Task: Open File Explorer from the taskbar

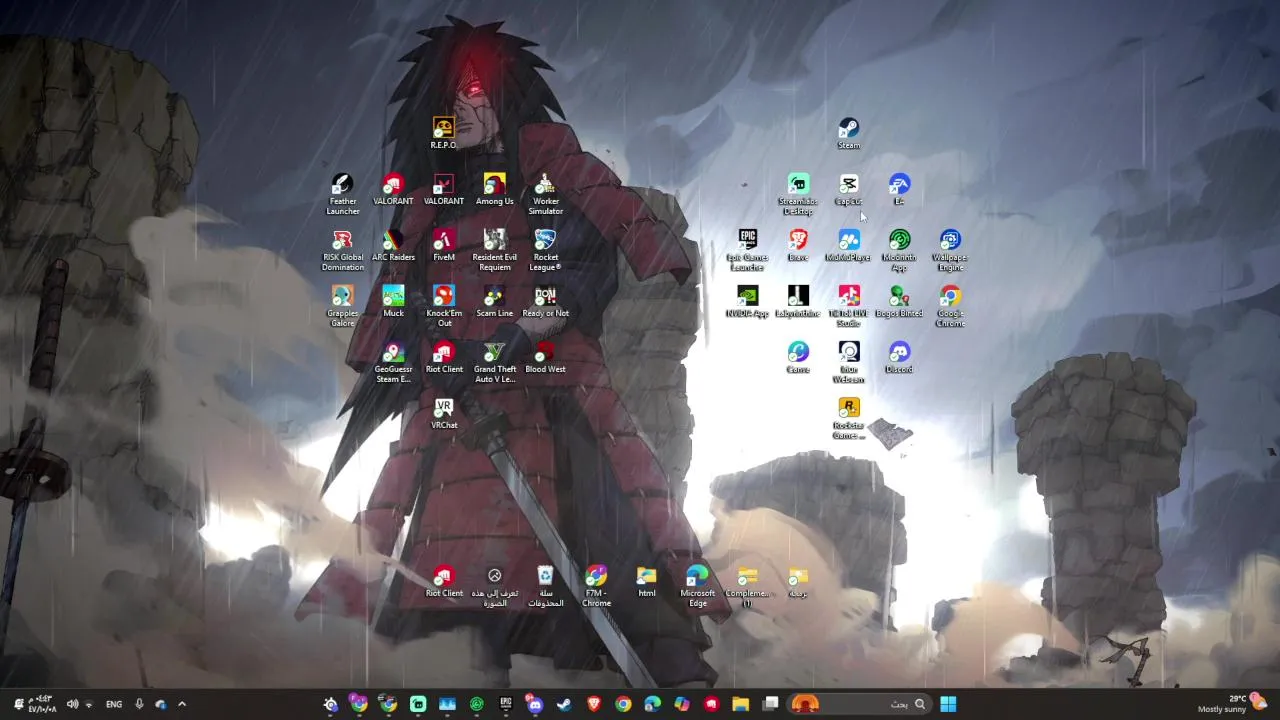Action: click(x=740, y=704)
